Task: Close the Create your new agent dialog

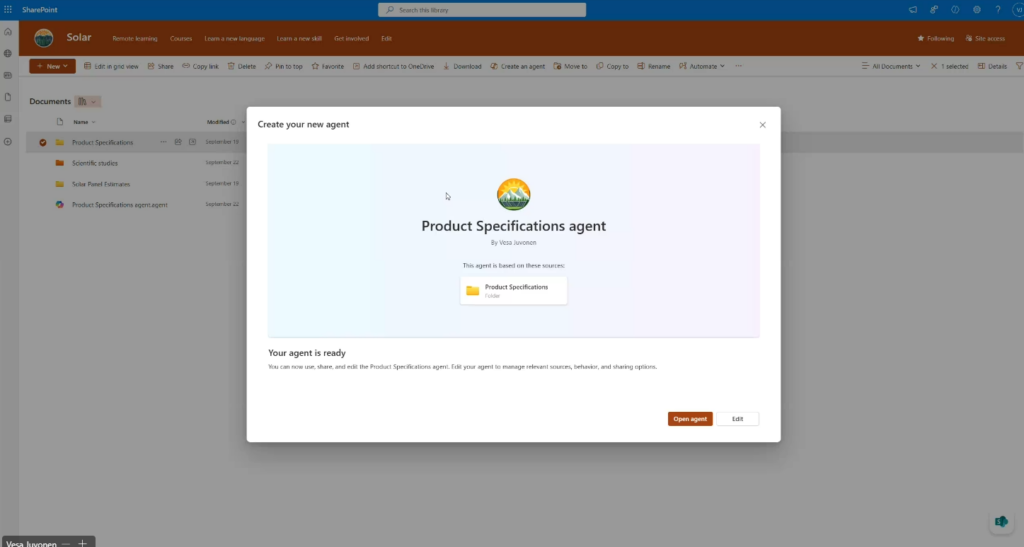Action: [762, 125]
